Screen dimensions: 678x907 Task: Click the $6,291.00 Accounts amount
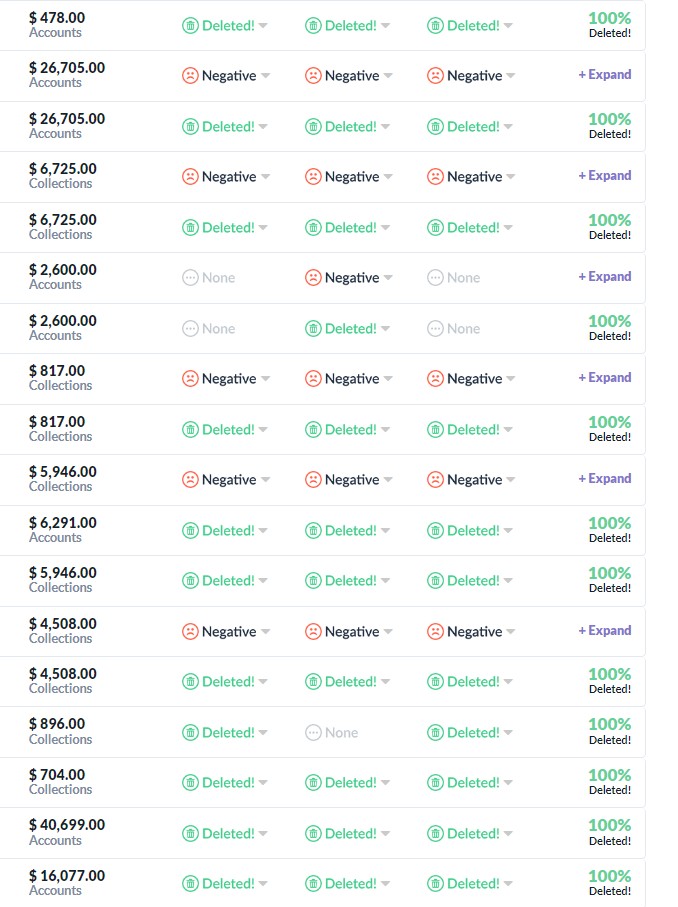pos(63,522)
